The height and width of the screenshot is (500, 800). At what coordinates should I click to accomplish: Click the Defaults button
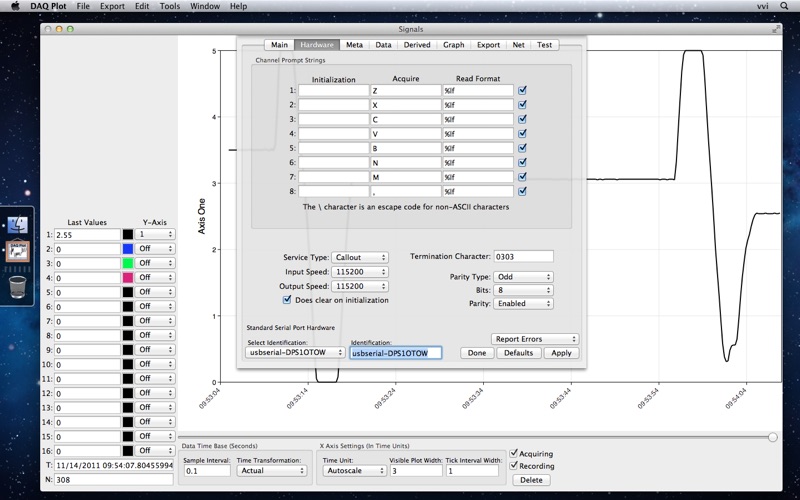518,353
